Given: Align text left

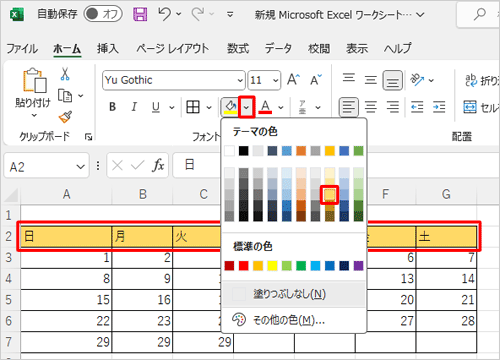Looking at the screenshot, I should (349, 107).
